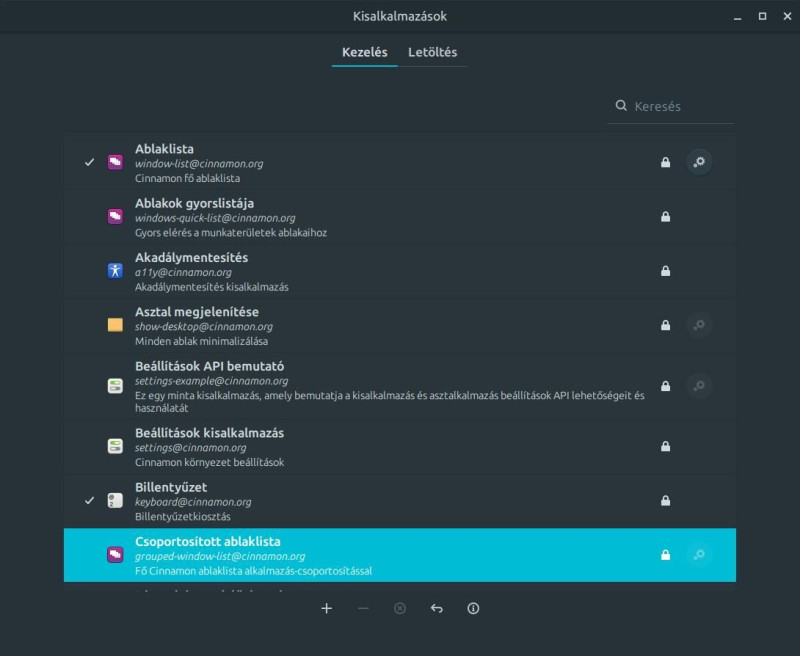This screenshot has height=656, width=800.
Task: Switch to the Letöltés tab
Action: pyautogui.click(x=432, y=52)
